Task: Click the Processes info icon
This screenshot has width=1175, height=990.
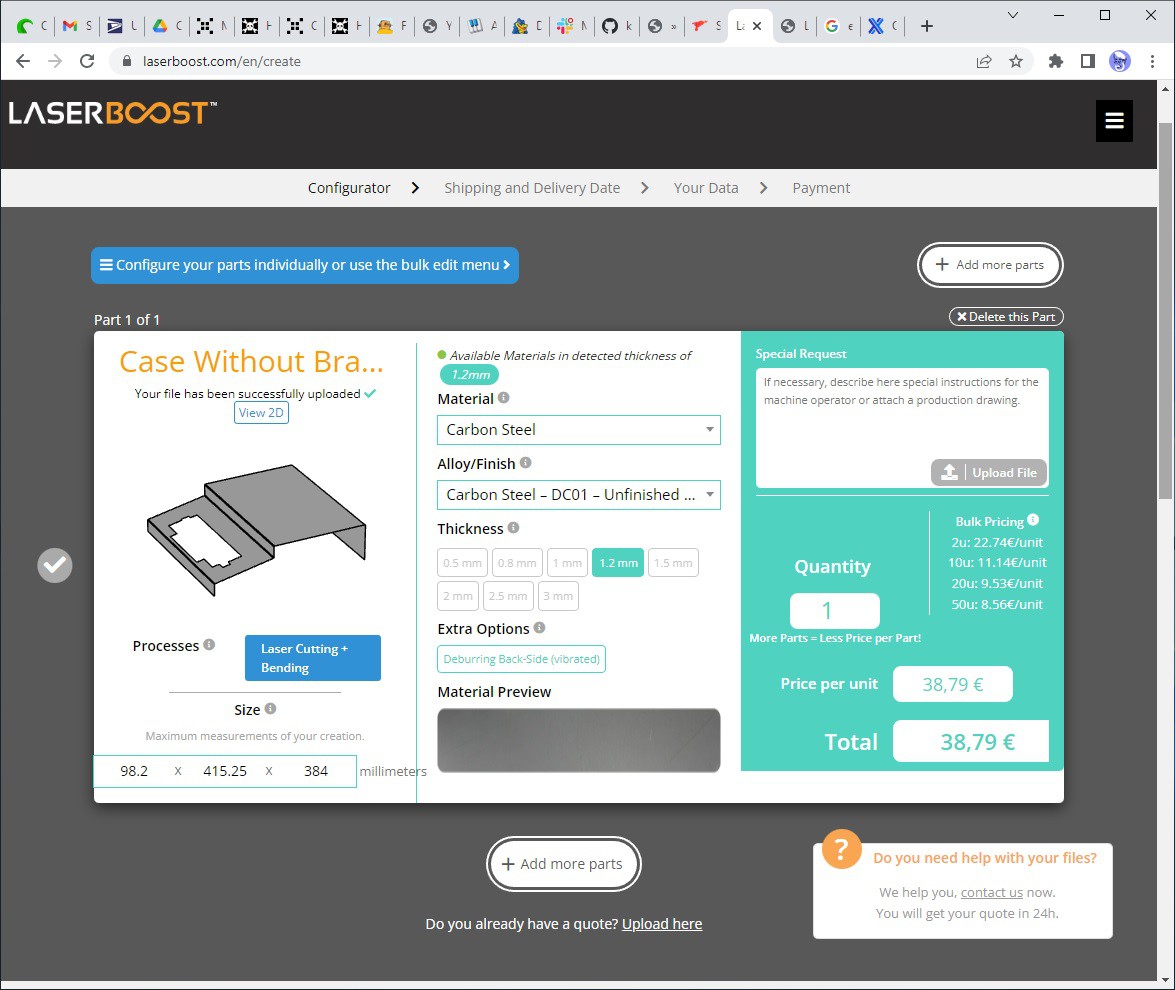Action: tap(209, 645)
